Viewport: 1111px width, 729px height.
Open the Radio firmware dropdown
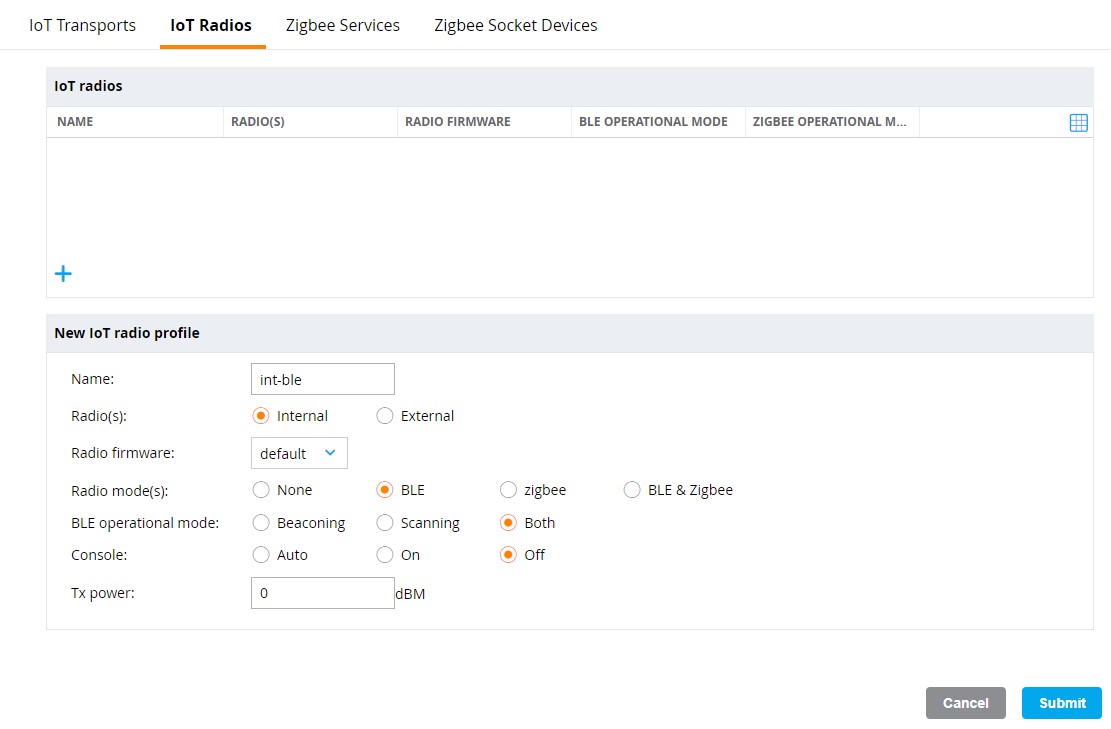pyautogui.click(x=299, y=452)
